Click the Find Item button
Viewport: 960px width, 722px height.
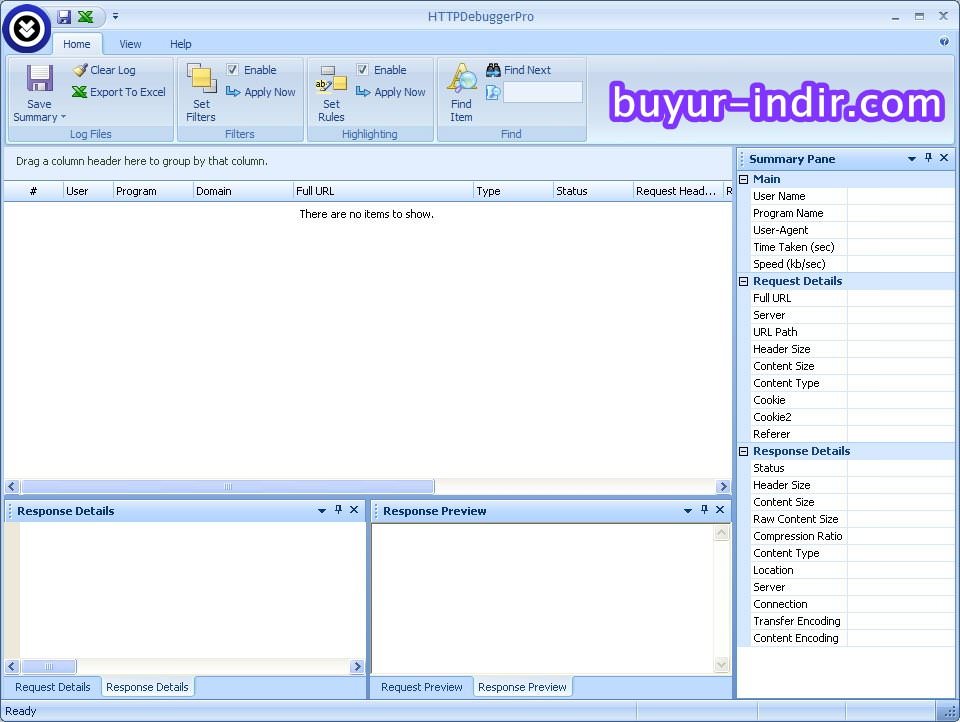pyautogui.click(x=462, y=93)
